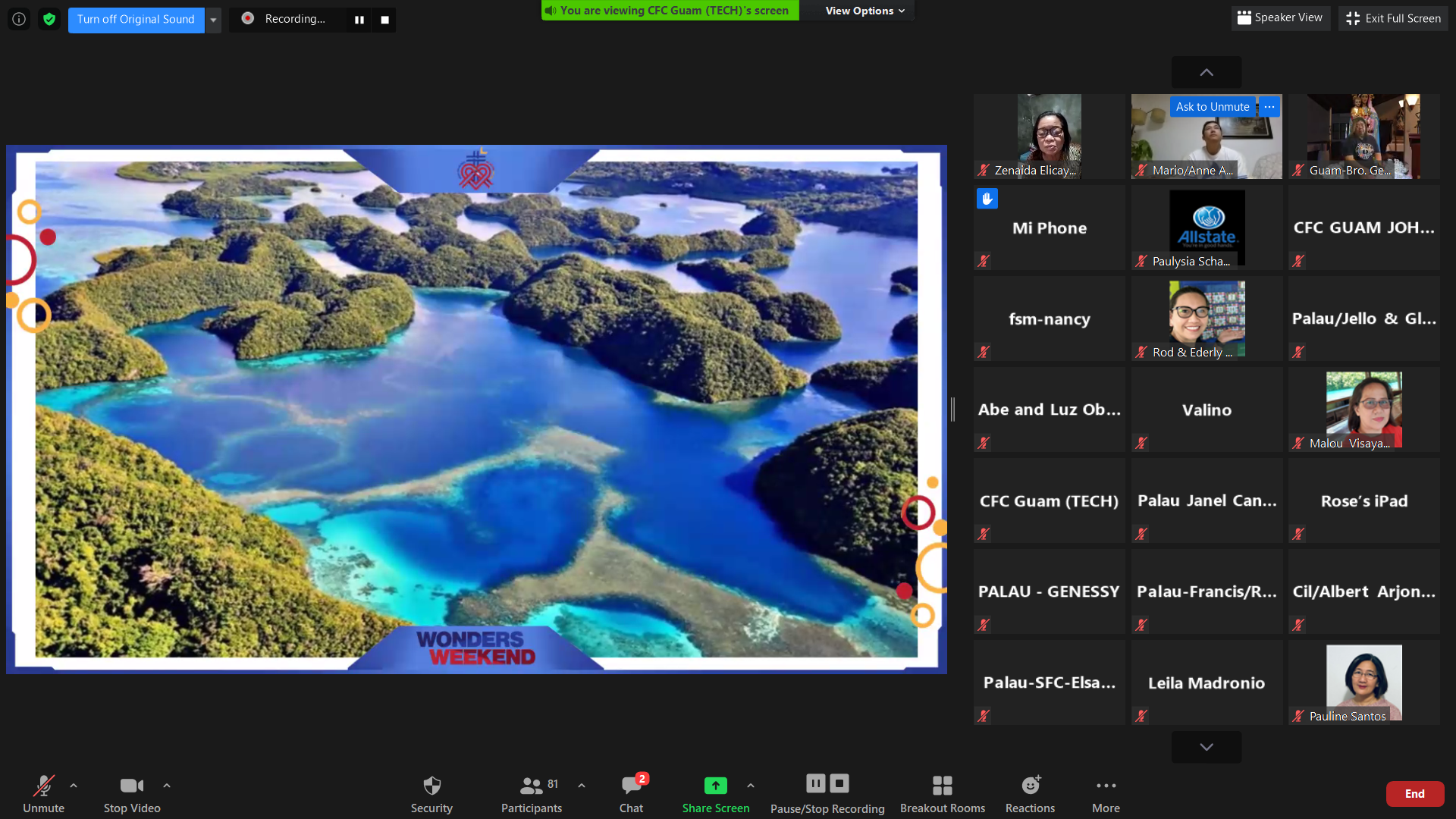Click the Palau/Jello & Gl... tile
The width and height of the screenshot is (1456, 819).
click(1363, 318)
